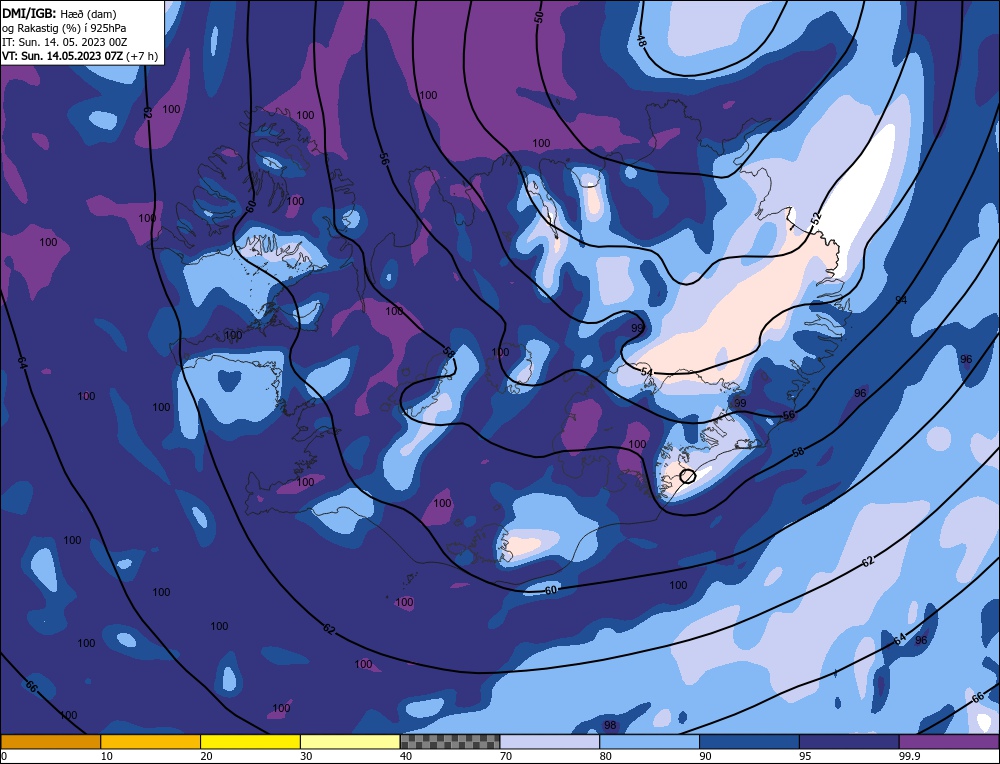Click the legend tick label "95"
The image size is (1000, 764).
805,756
